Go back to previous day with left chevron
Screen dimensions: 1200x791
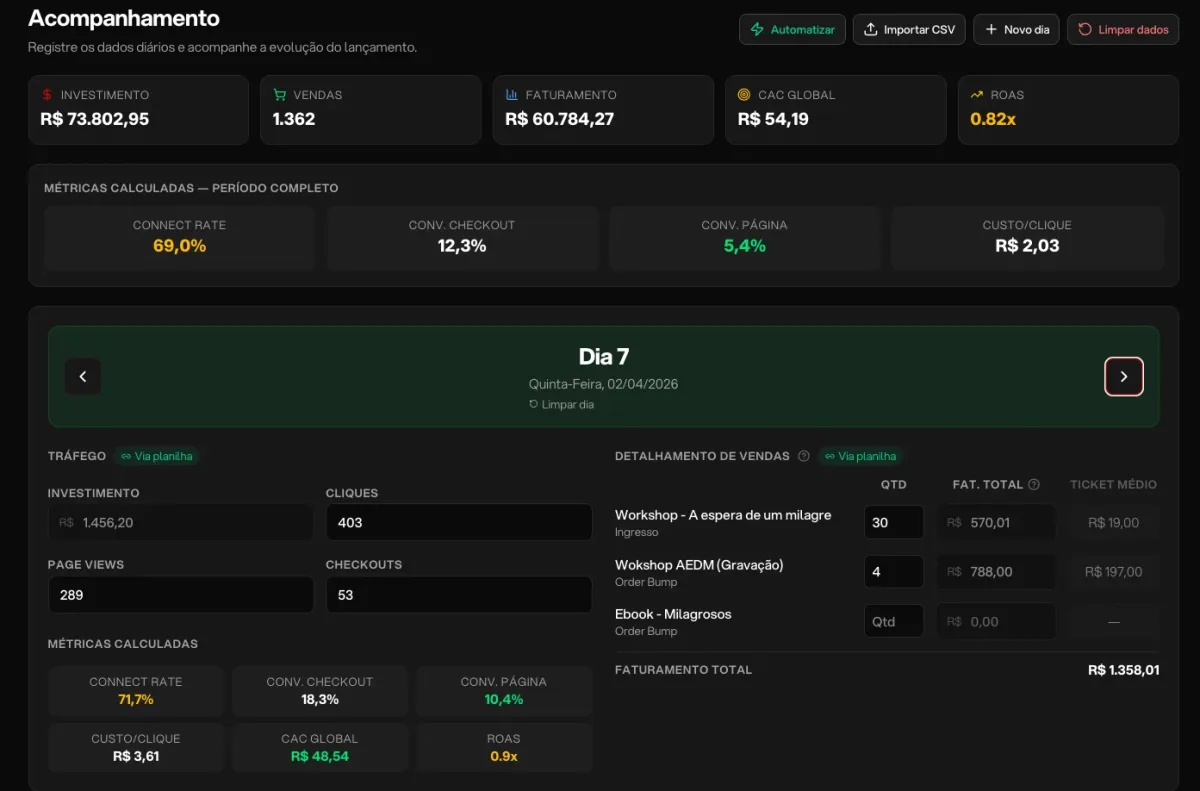83,377
